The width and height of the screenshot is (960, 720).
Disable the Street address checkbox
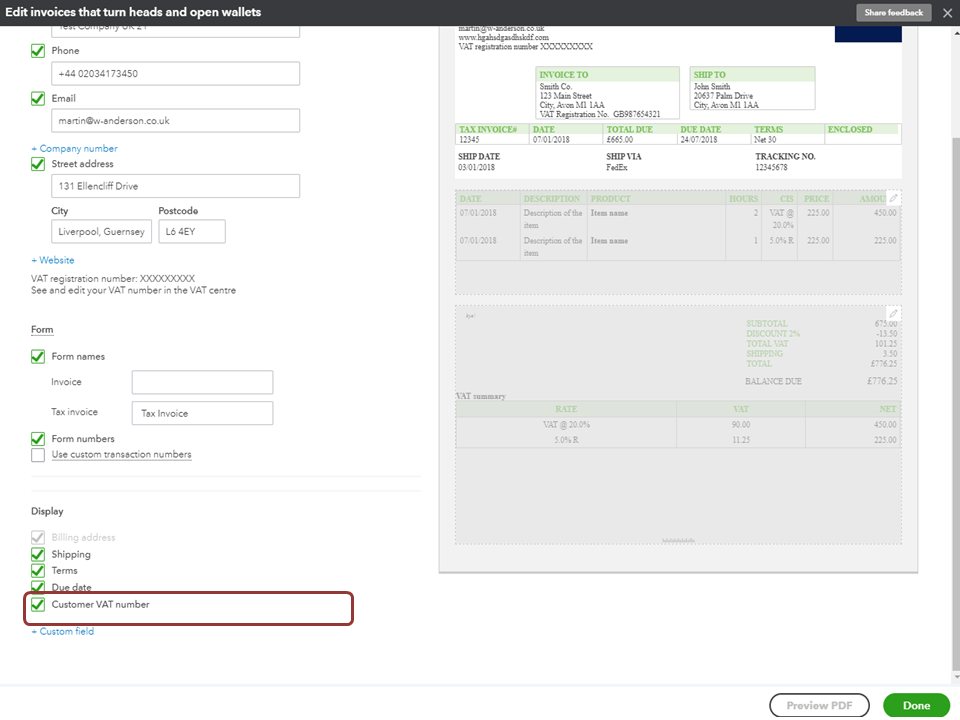tap(38, 164)
